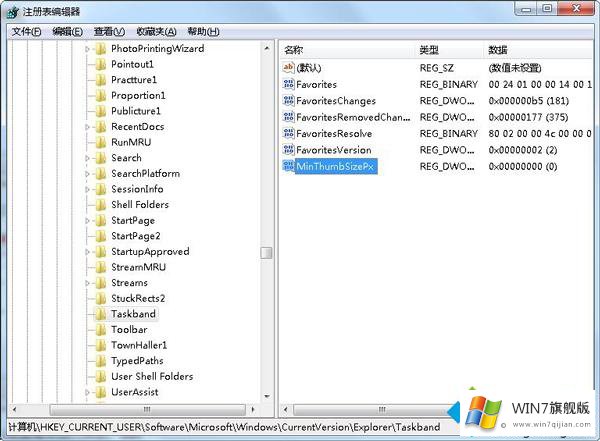
Task: Select the MinThumbSizePx value name
Action: 335,167
